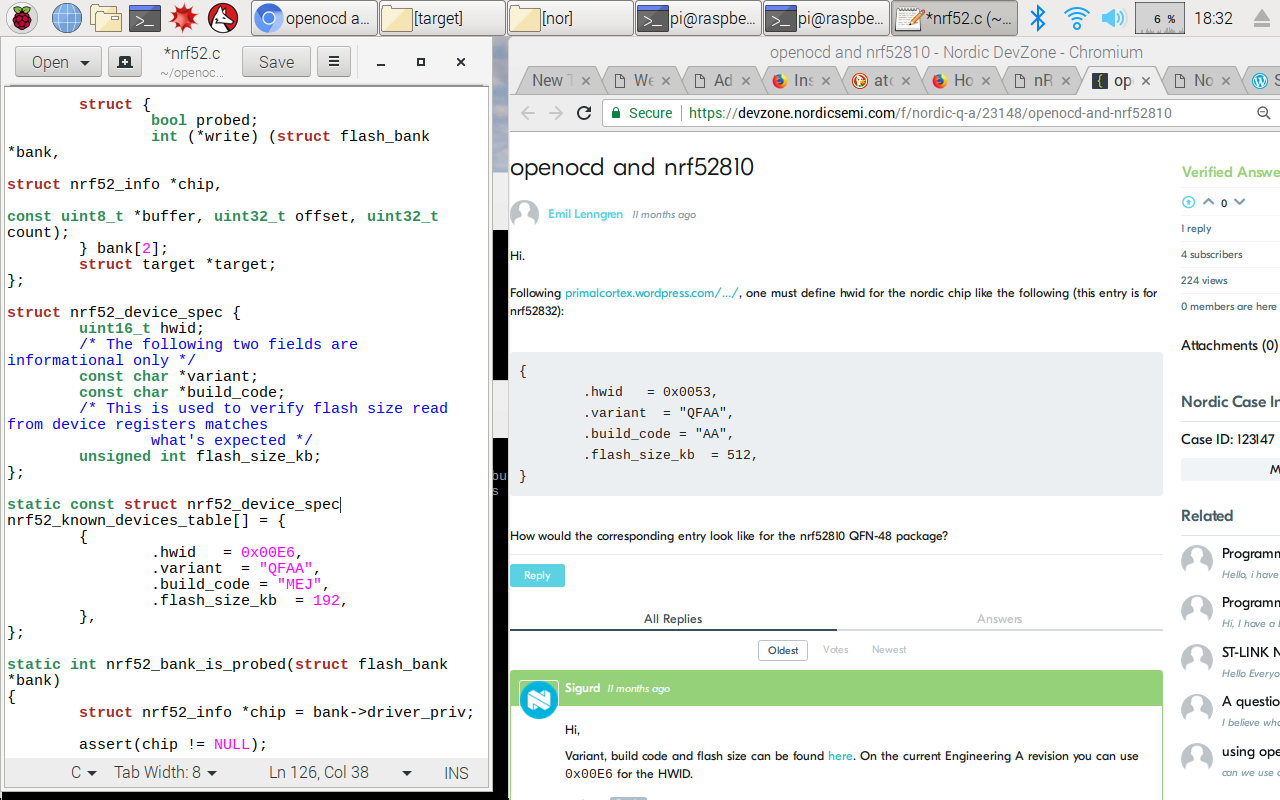Open the Tab Width: 8 dropdown
The height and width of the screenshot is (800, 1280).
click(166, 773)
